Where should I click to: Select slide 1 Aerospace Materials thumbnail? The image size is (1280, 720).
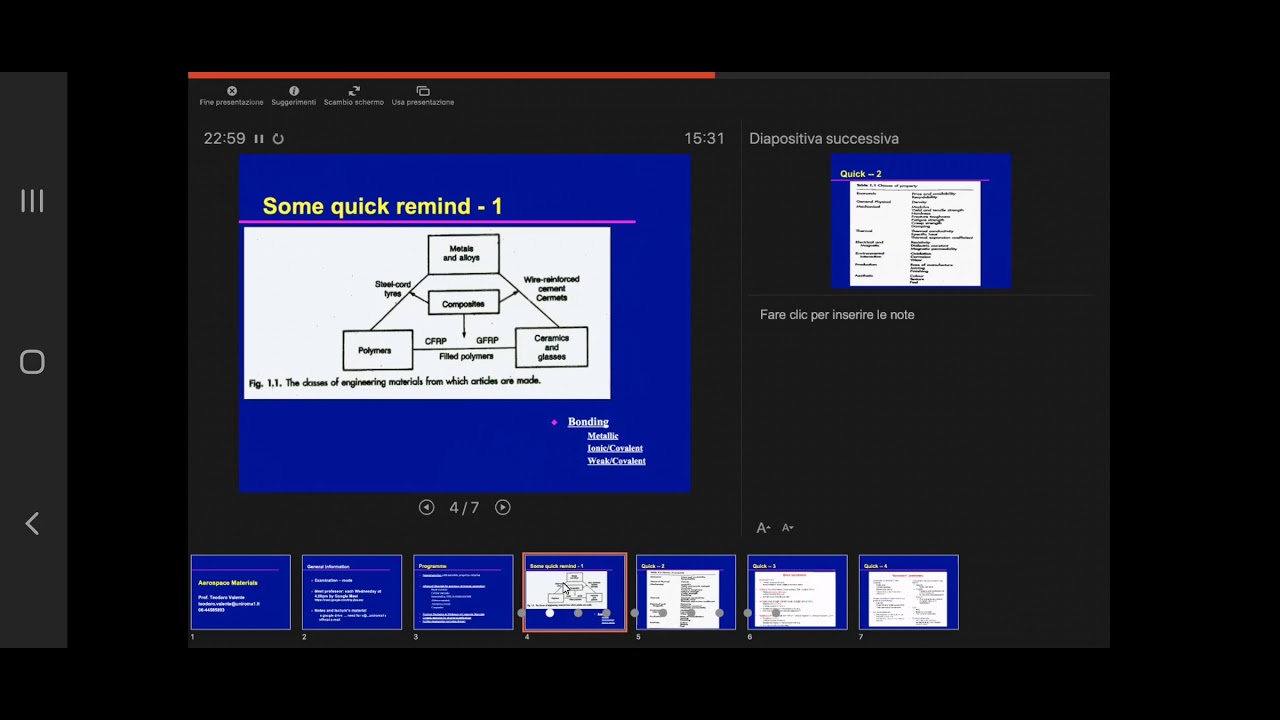click(x=241, y=592)
